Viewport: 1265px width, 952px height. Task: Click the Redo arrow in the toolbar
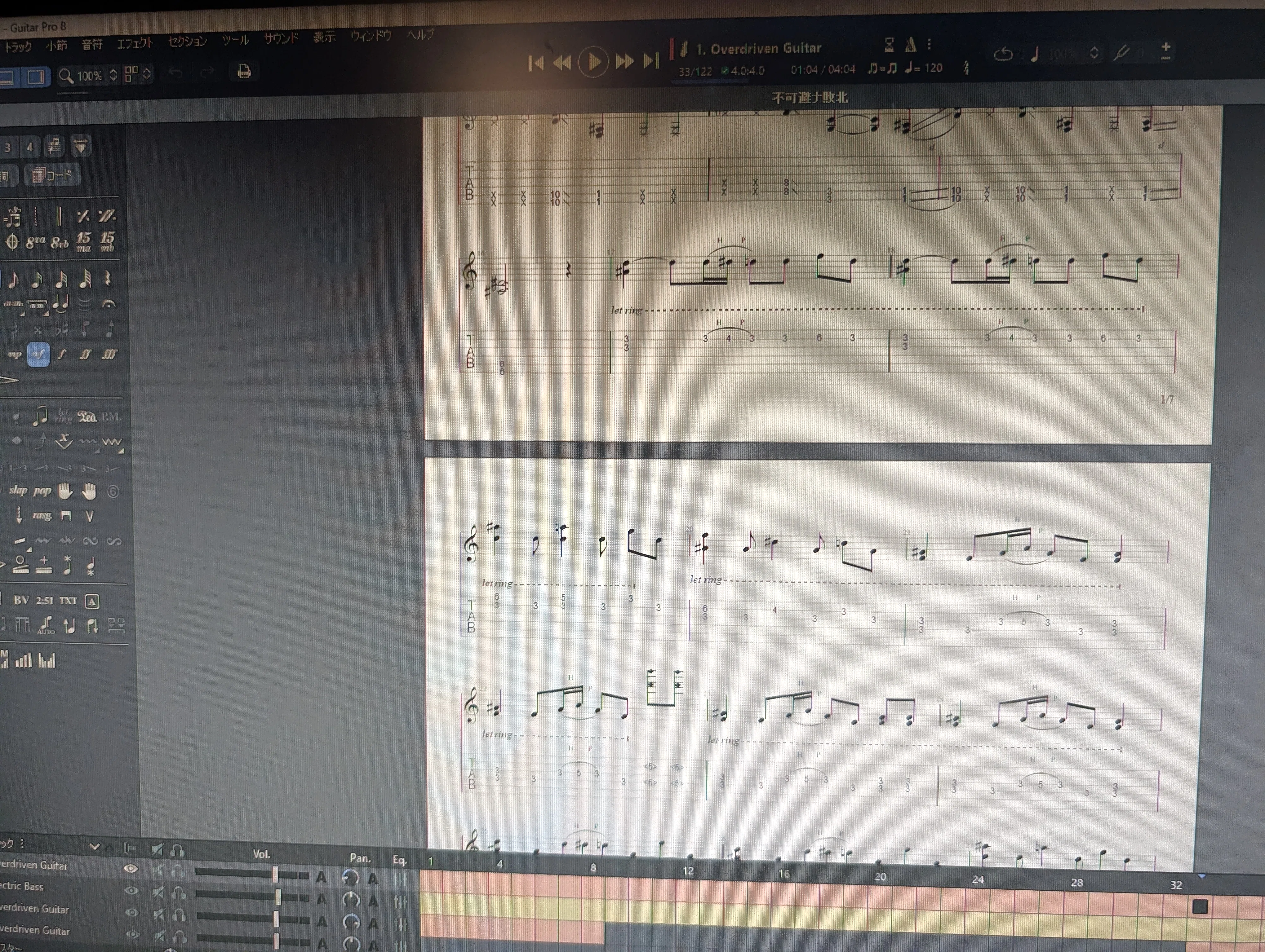[207, 71]
